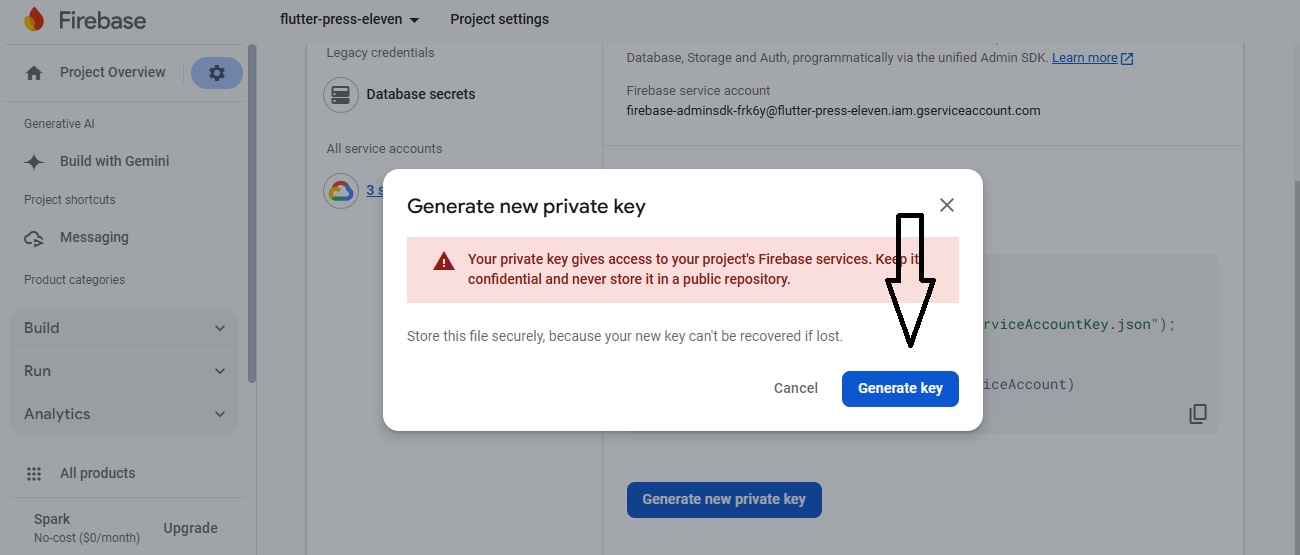Click the Generate key button
Viewport: 1300px width, 555px height.
[900, 388]
